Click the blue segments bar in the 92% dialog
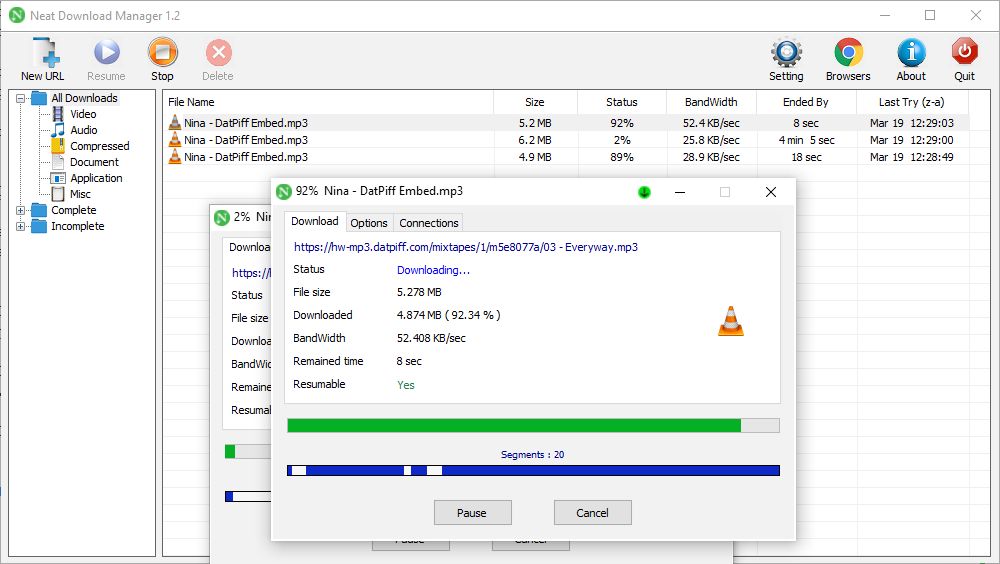The height and width of the screenshot is (564, 1000). tap(533, 471)
